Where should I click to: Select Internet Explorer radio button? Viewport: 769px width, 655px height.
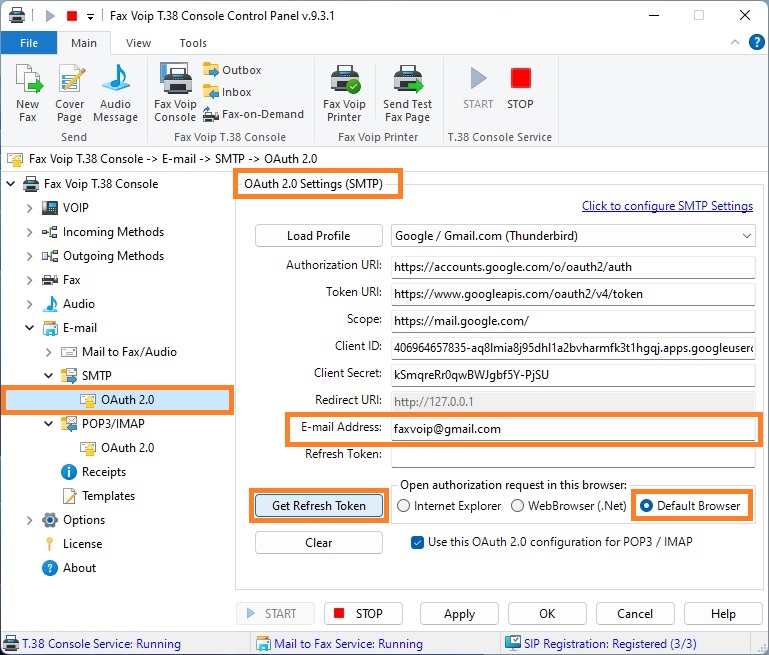point(404,505)
